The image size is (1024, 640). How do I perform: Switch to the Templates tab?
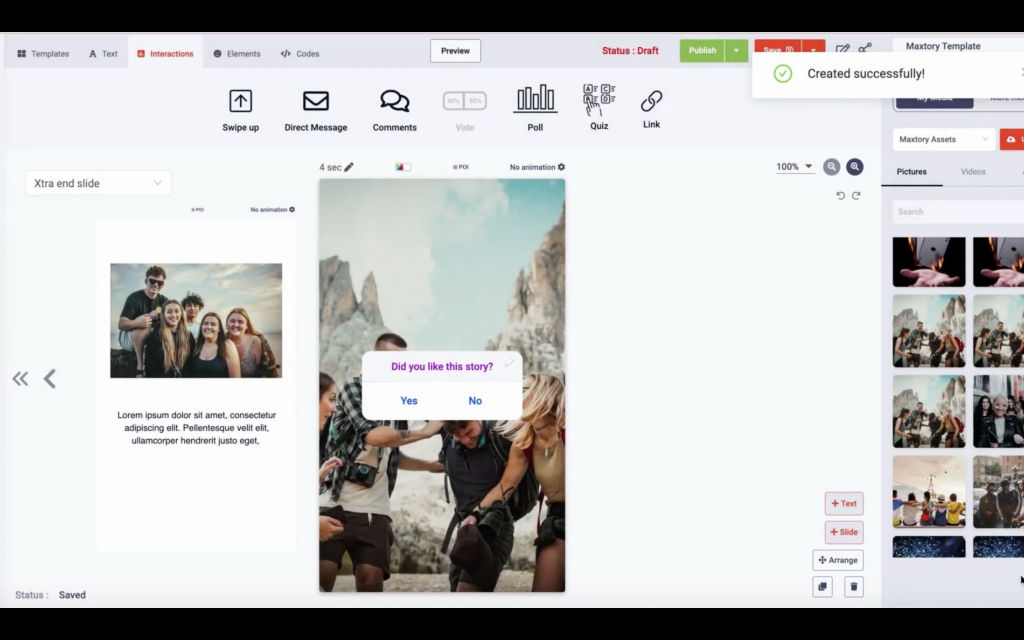[43, 54]
